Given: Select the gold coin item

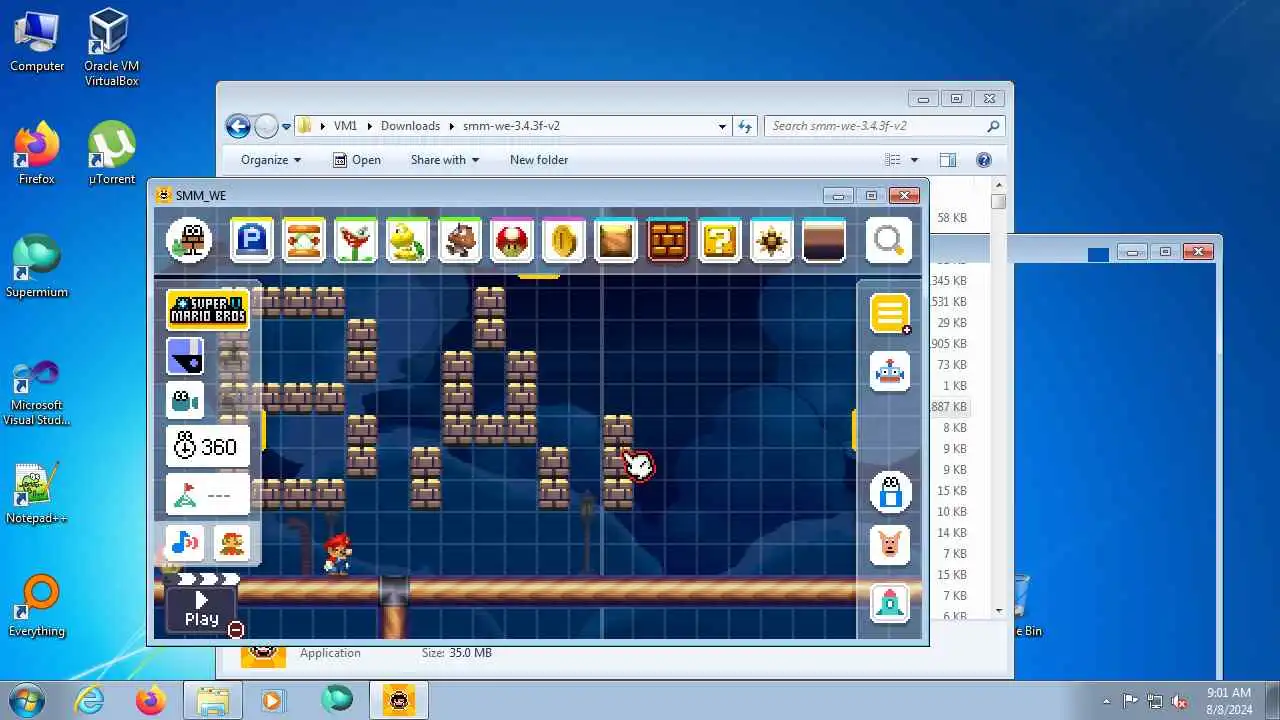Looking at the screenshot, I should (564, 240).
